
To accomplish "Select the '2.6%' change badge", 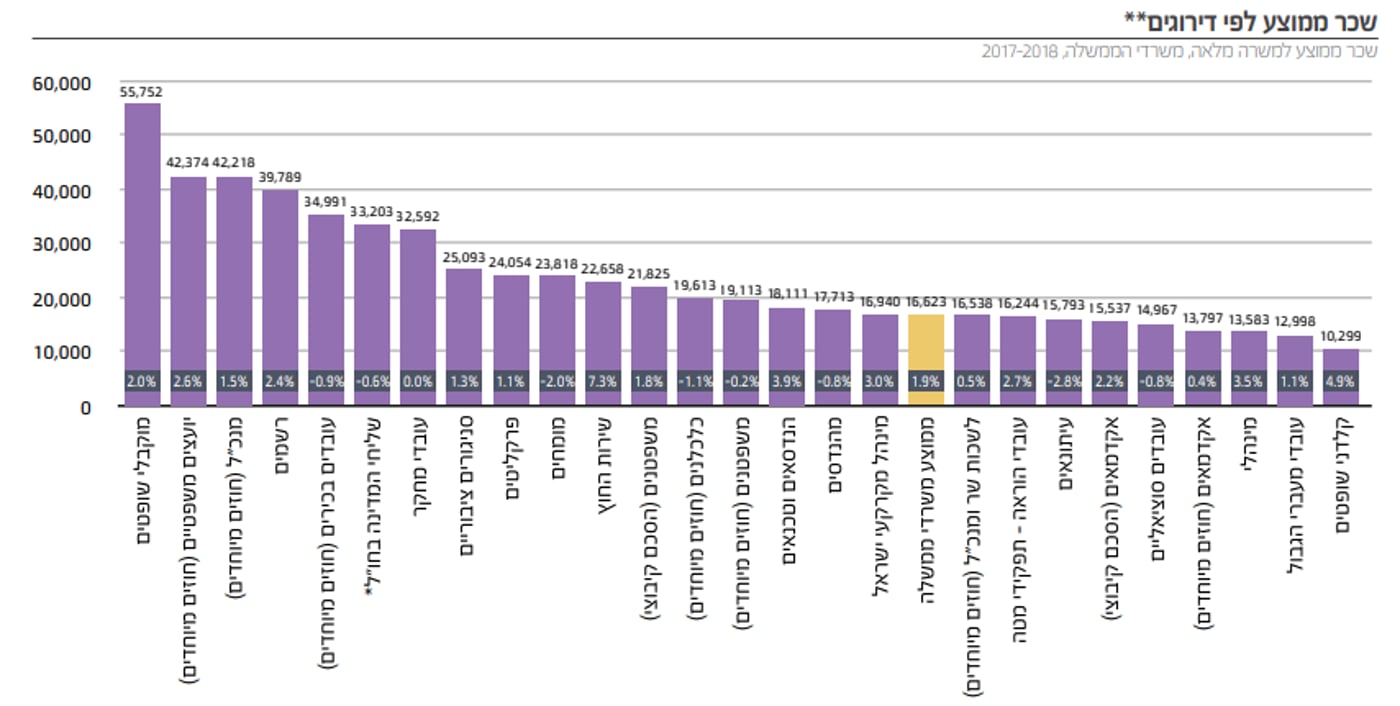I will tap(188, 381).
